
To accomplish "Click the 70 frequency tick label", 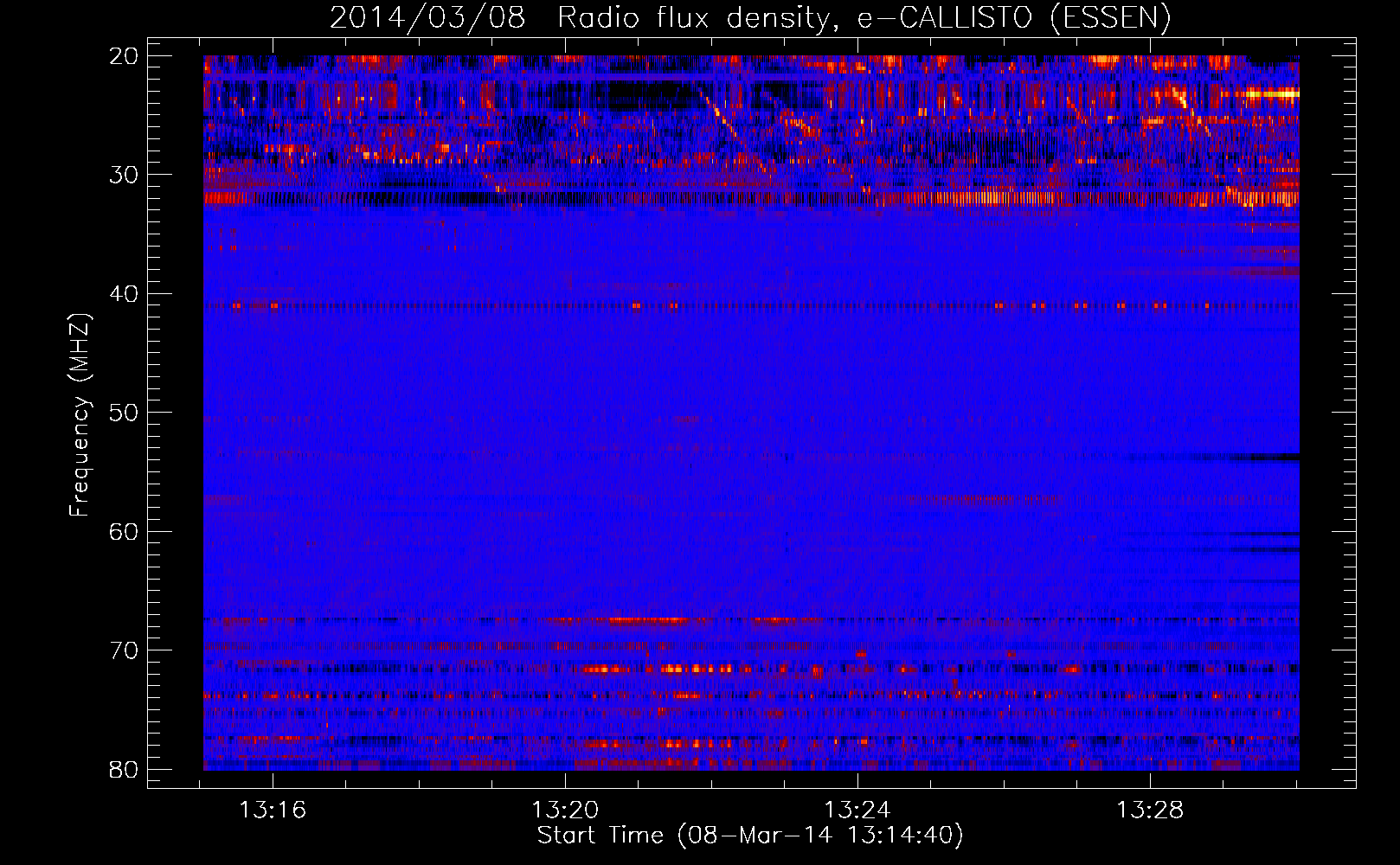I will 124,650.
